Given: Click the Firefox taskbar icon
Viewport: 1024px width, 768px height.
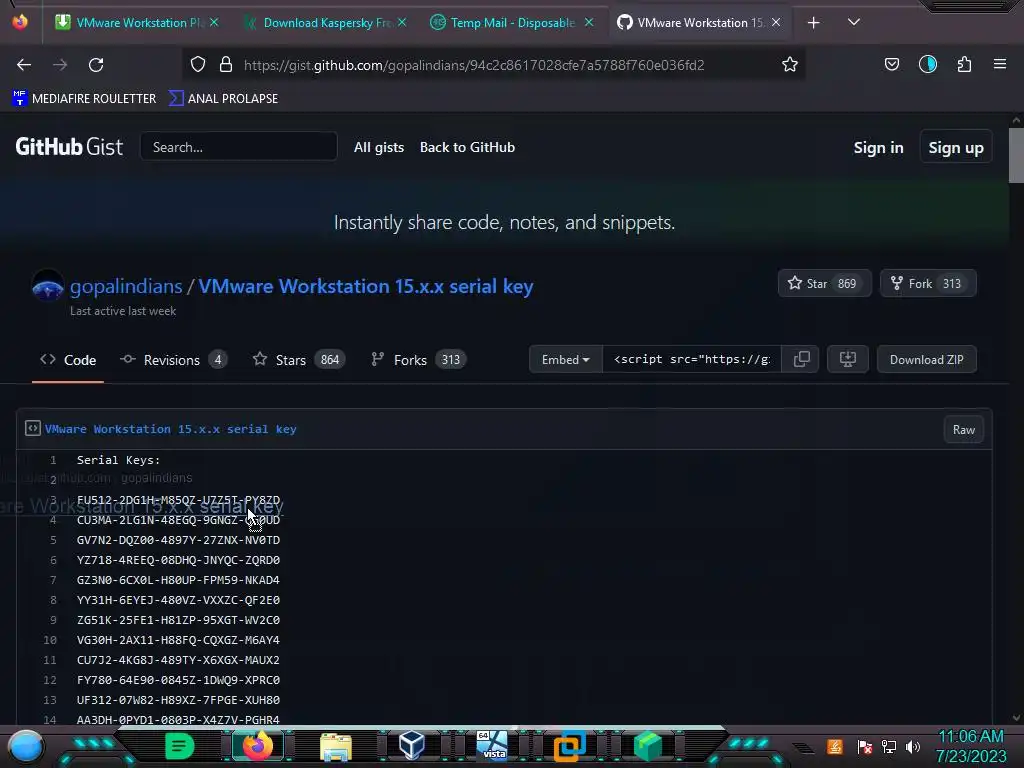Looking at the screenshot, I should click(257, 746).
